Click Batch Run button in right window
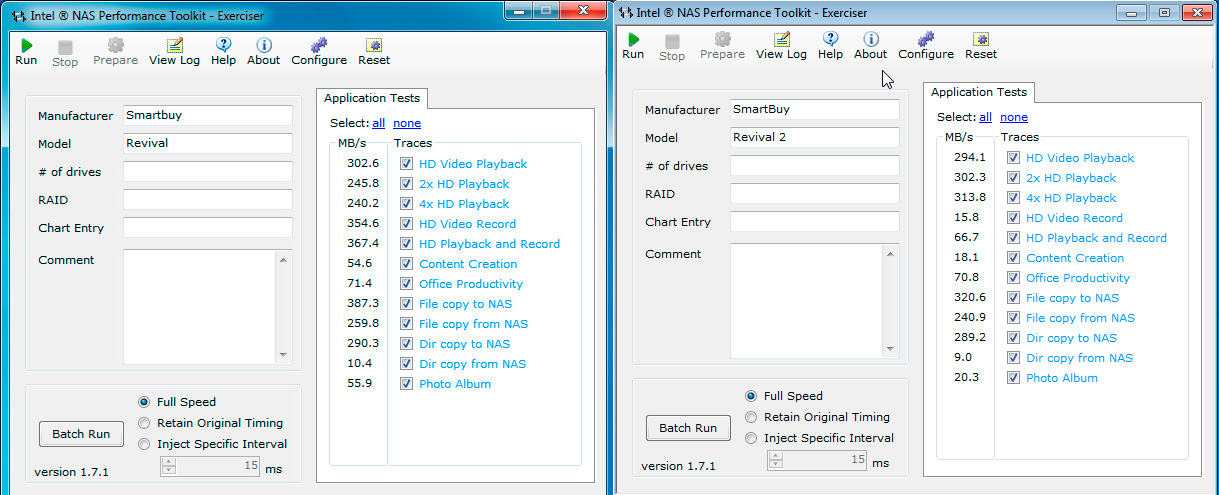The image size is (1219, 495). point(688,428)
